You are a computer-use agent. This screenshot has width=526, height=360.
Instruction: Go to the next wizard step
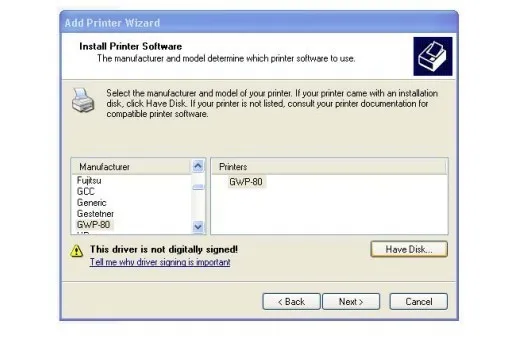pyautogui.click(x=351, y=302)
